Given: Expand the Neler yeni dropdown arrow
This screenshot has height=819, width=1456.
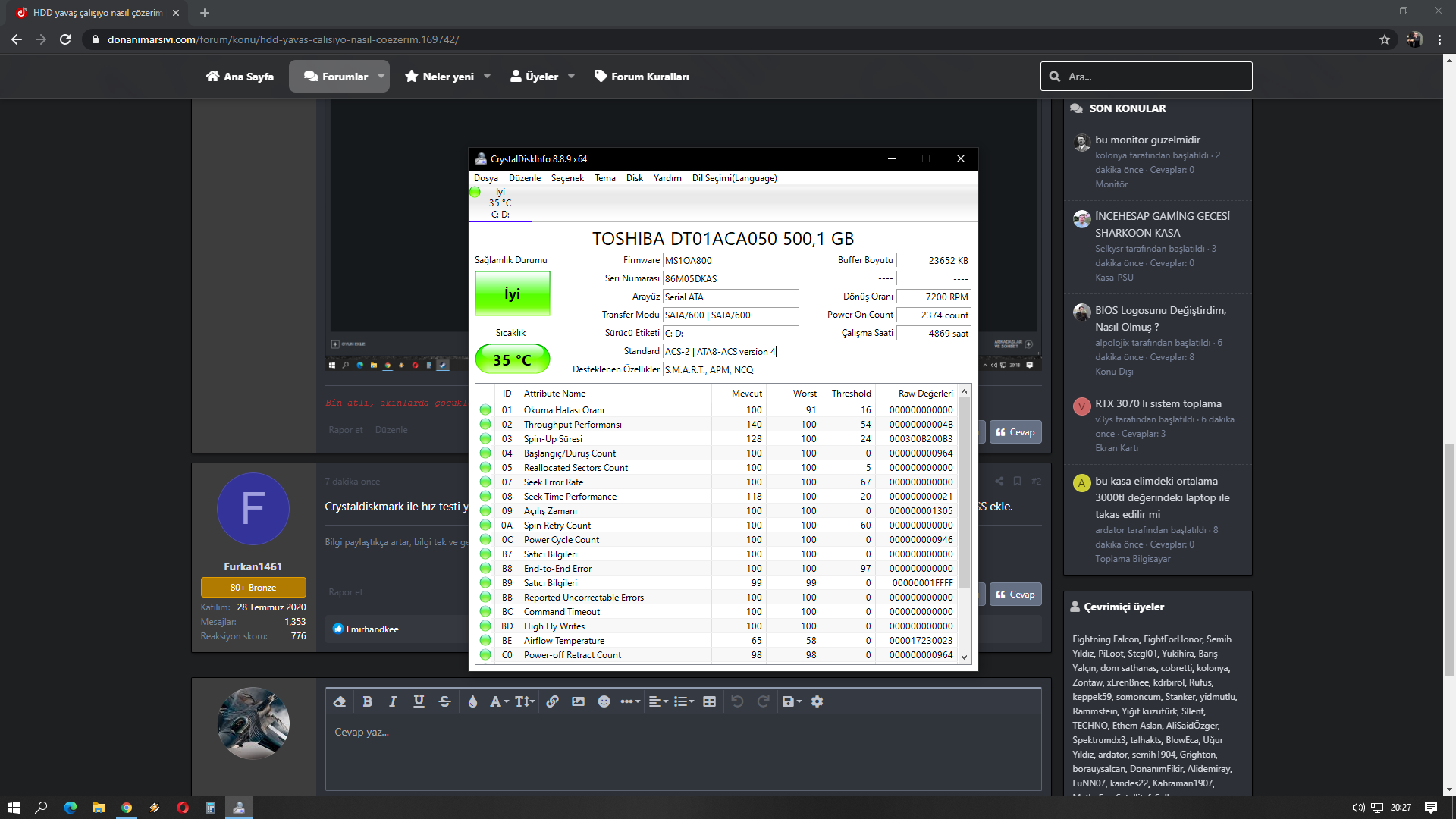Looking at the screenshot, I should coord(487,77).
